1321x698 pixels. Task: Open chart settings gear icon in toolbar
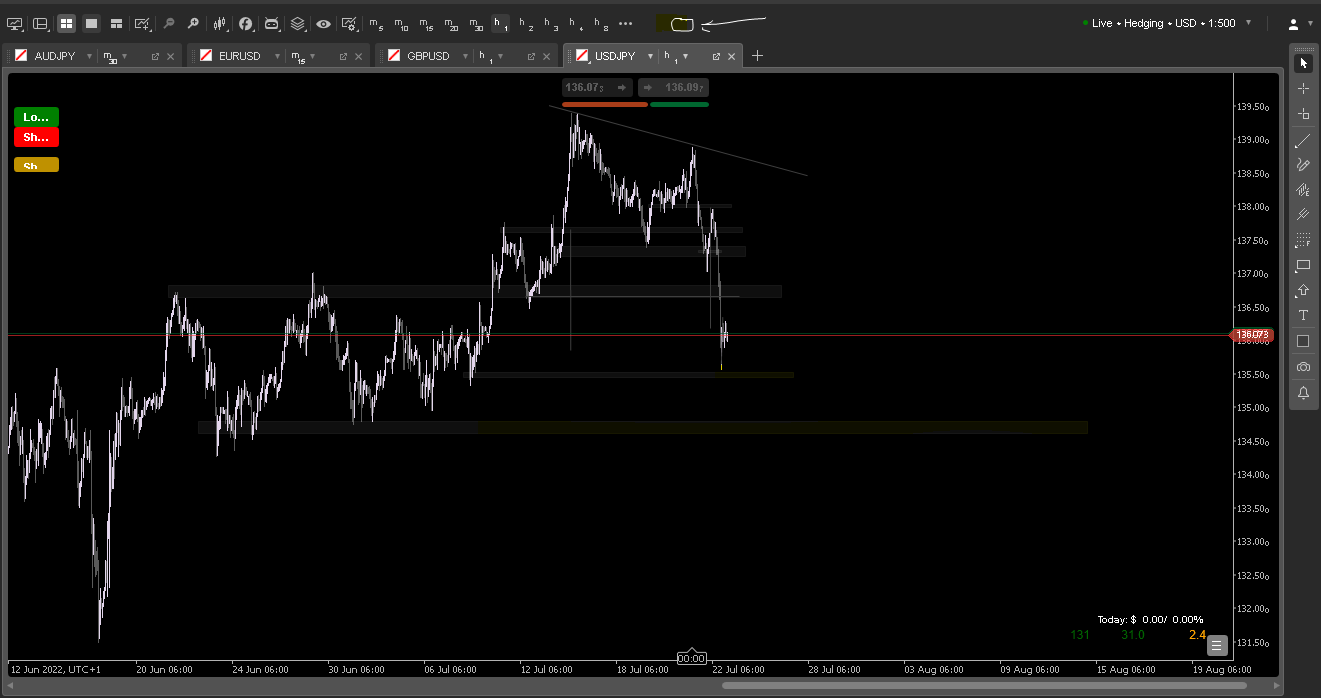point(349,23)
